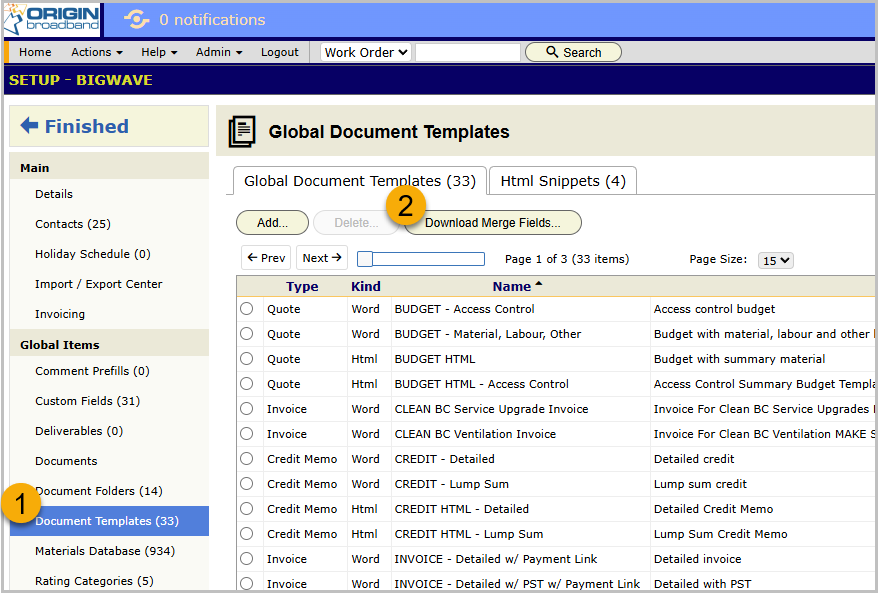Open Deliverables (0) in sidebar

pos(79,431)
